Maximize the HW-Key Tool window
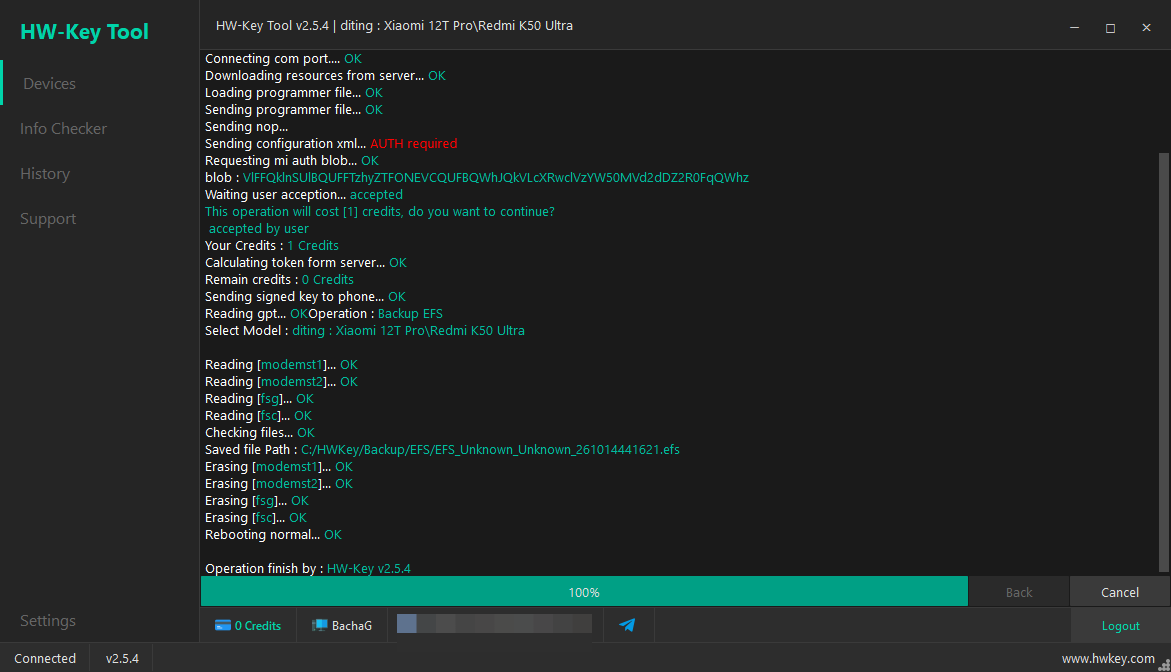Image resolution: width=1171 pixels, height=672 pixels. click(x=1111, y=27)
